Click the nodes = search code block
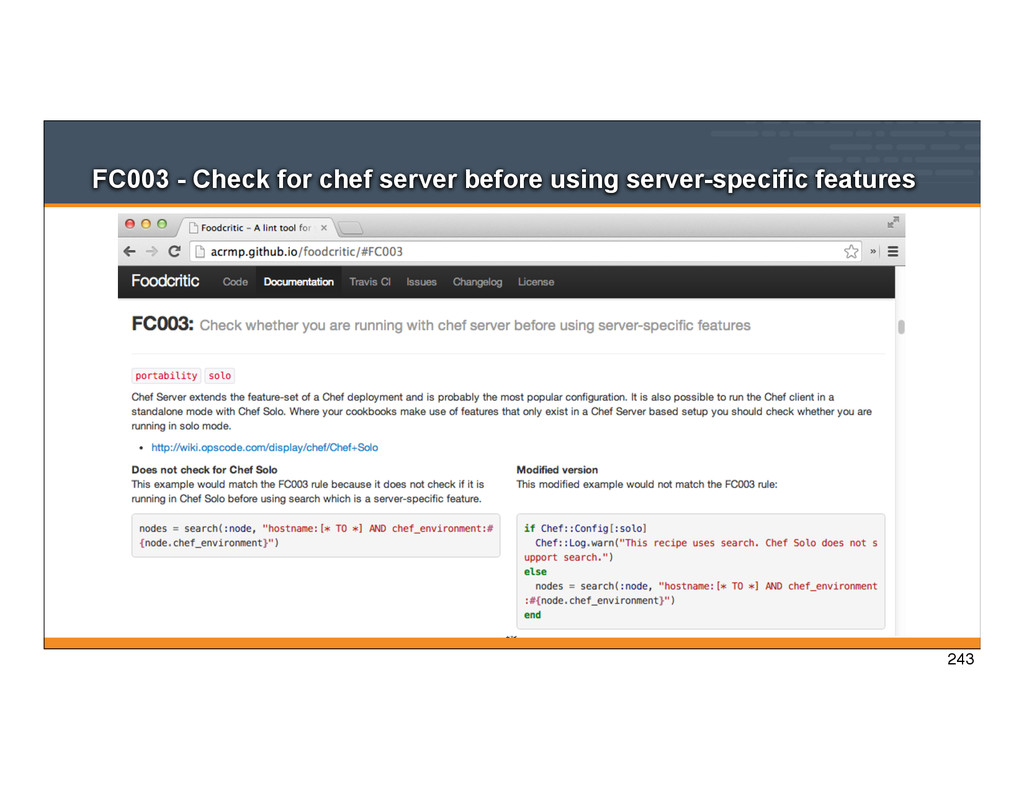 [x=316, y=536]
